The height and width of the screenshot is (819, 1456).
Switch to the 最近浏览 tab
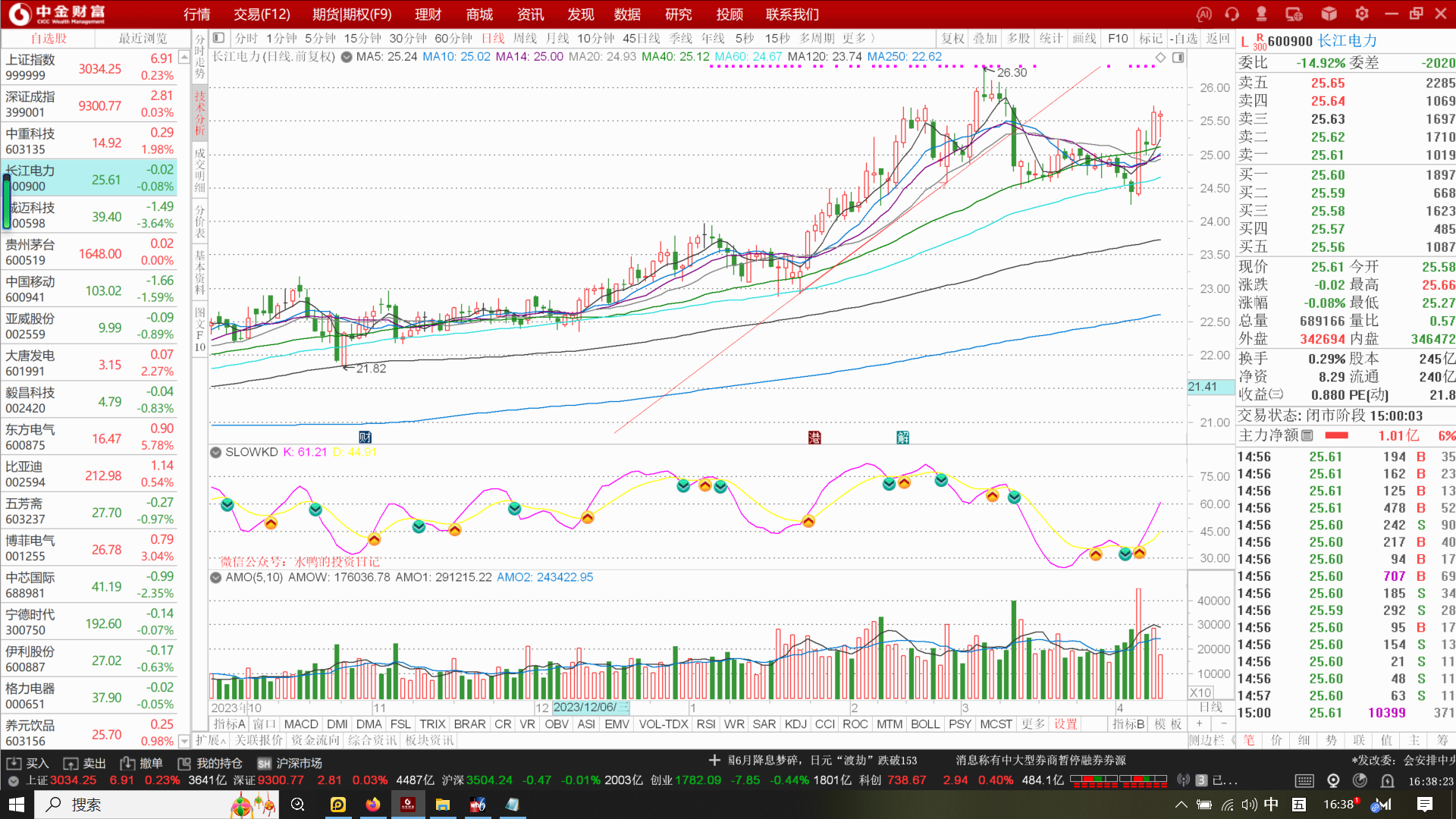[x=143, y=38]
